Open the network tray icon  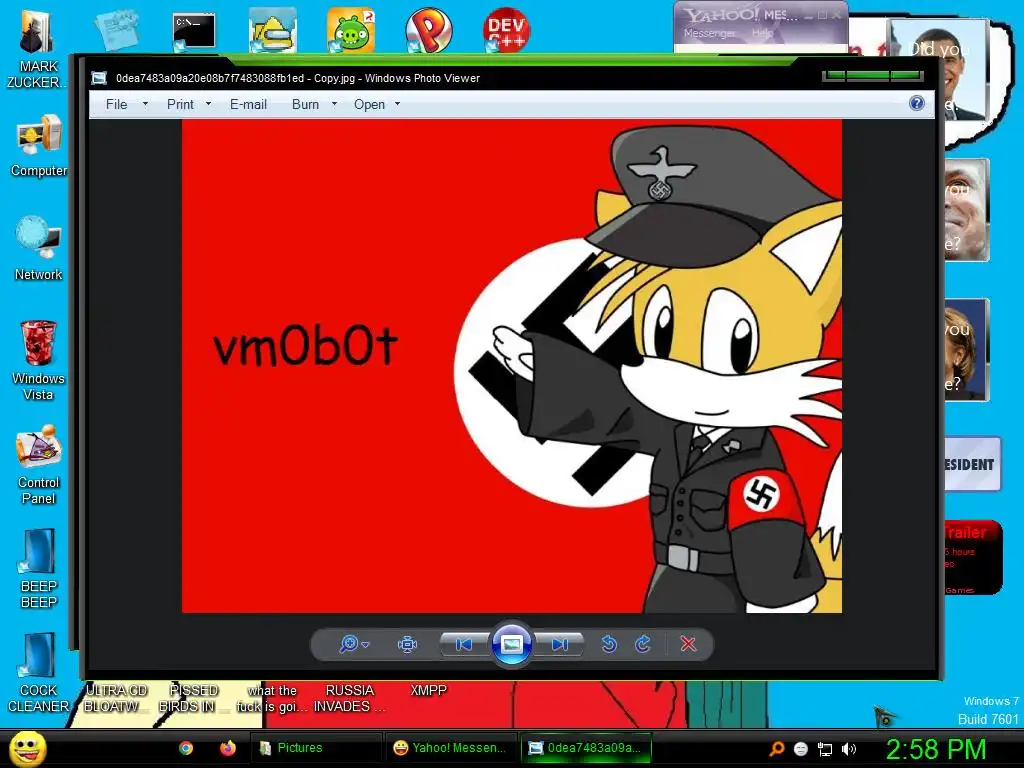point(825,749)
